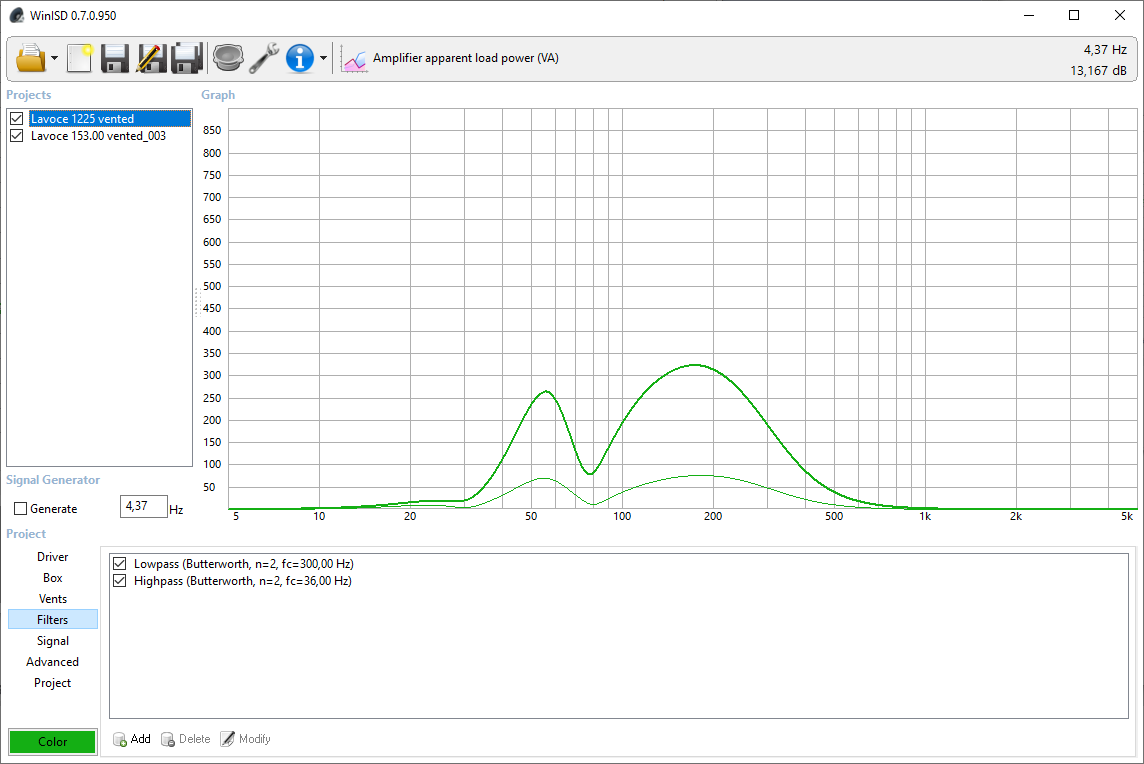The width and height of the screenshot is (1144, 764).
Task: Click the graph type chart icon
Action: [355, 60]
